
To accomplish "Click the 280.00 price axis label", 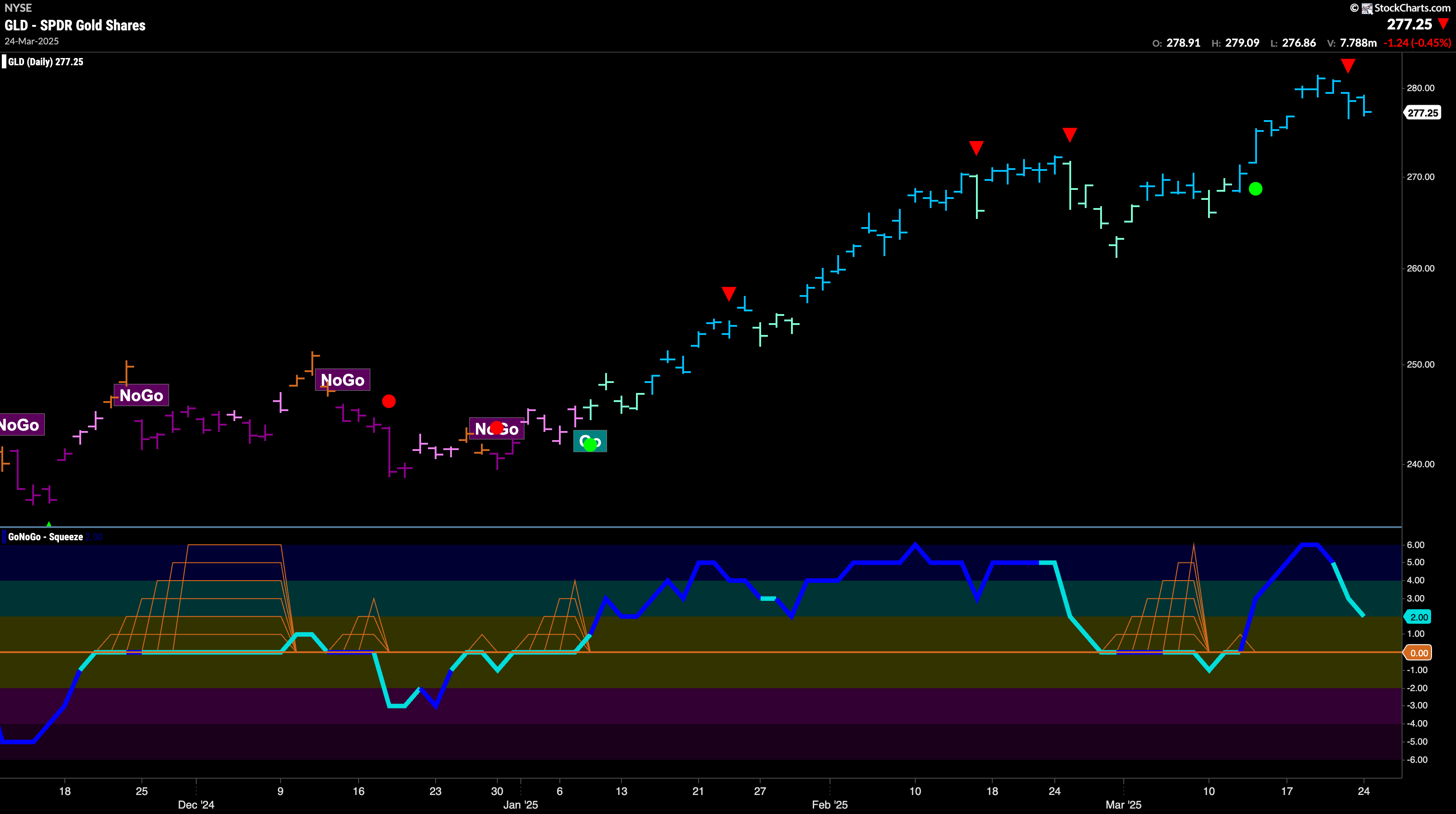I will click(1420, 87).
